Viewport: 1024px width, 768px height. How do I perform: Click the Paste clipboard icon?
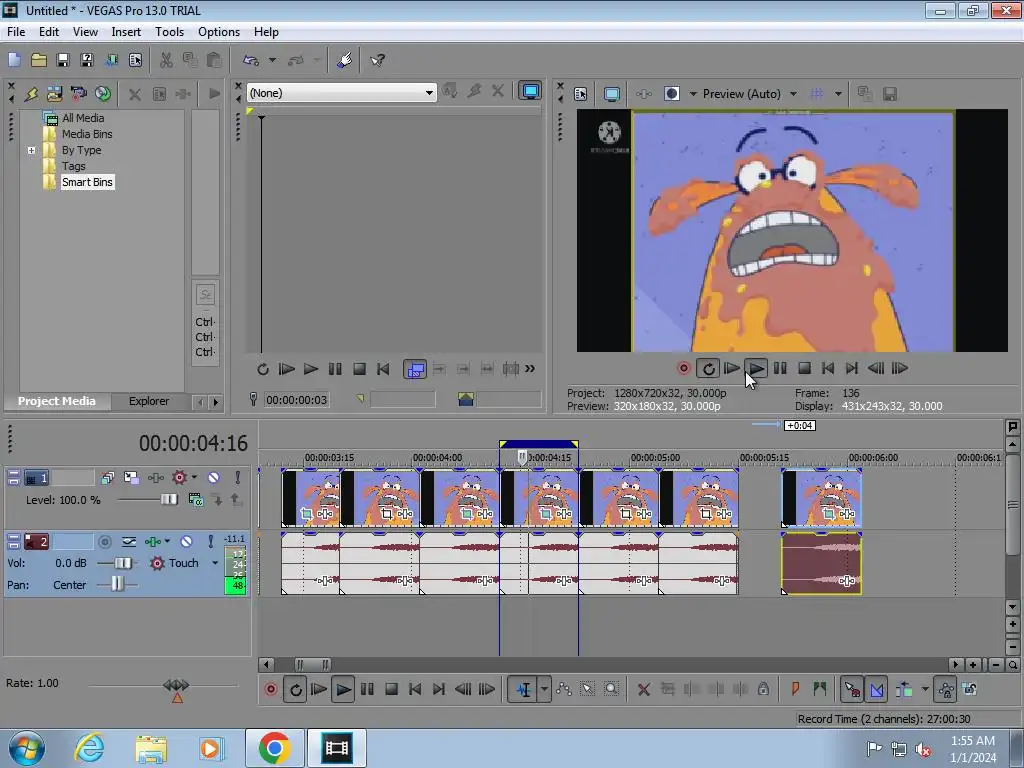(214, 60)
